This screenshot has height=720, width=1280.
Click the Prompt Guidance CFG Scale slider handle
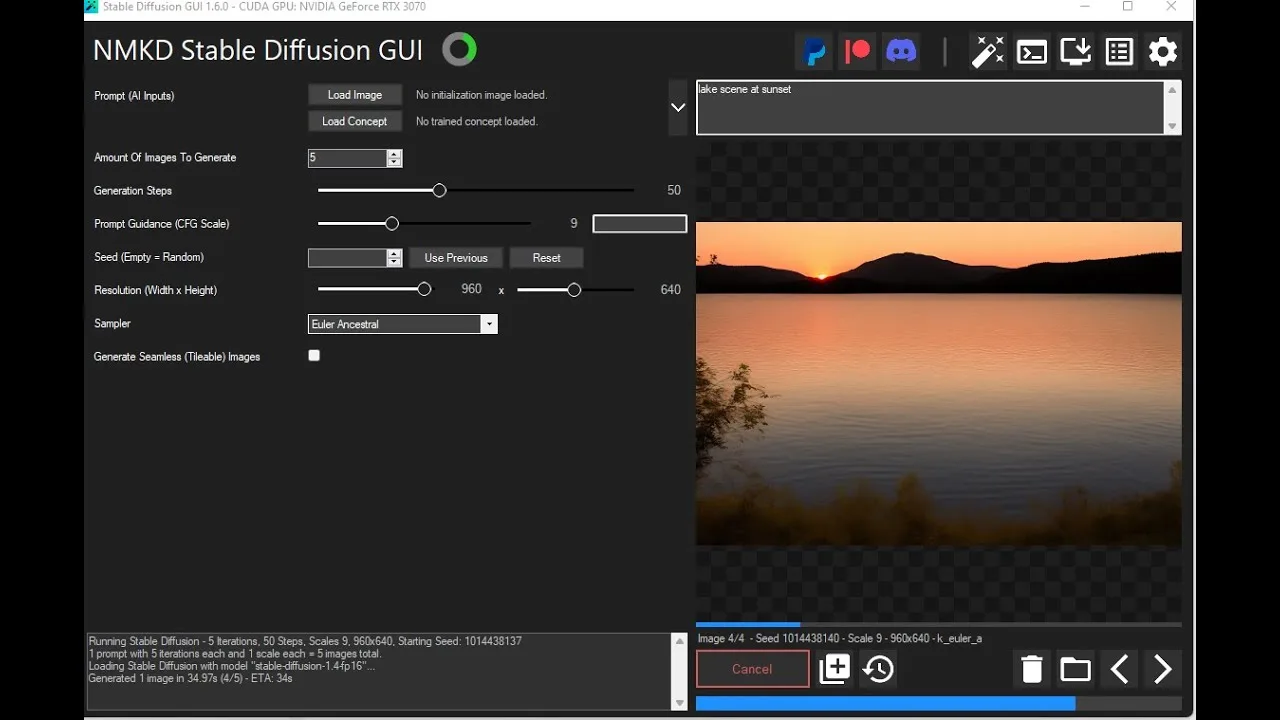[392, 224]
